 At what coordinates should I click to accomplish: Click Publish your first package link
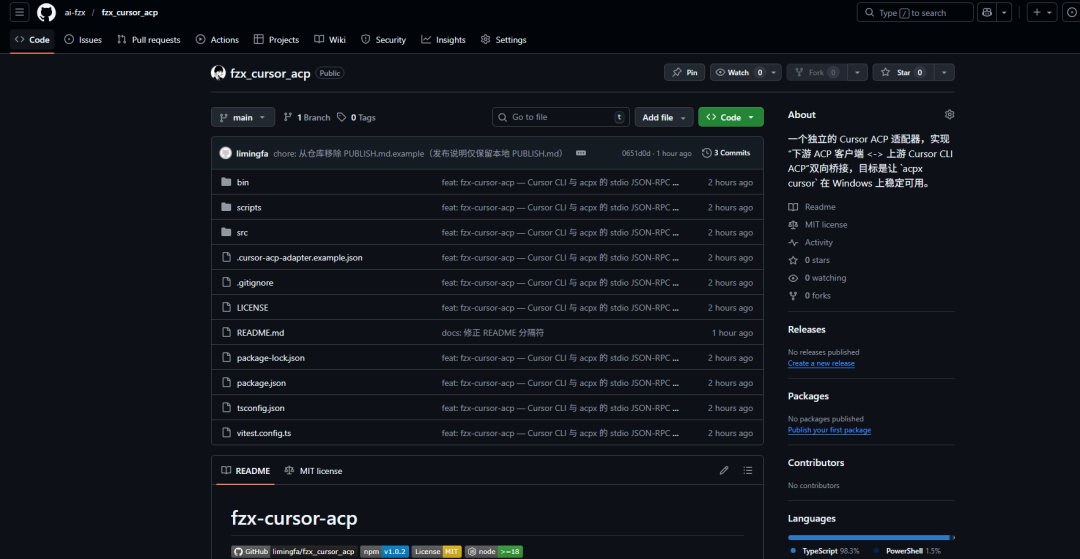pos(829,430)
